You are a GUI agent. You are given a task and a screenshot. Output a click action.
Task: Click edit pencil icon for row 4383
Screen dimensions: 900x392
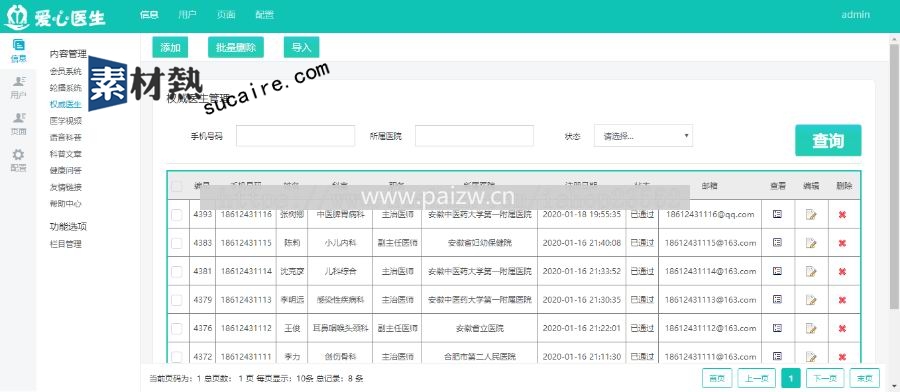(810, 243)
